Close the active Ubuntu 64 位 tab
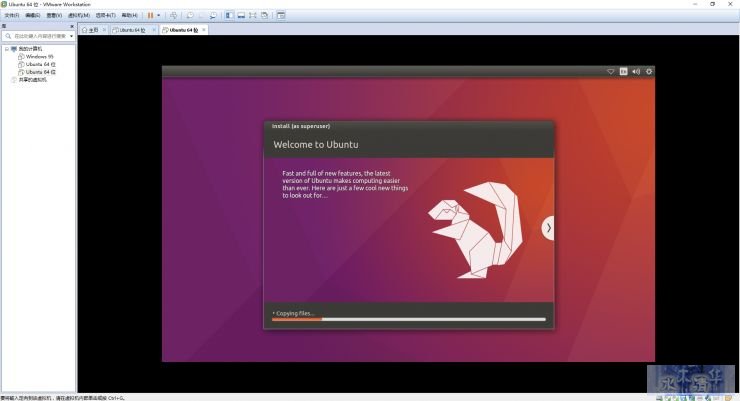Viewport: 740px width, 401px height. coord(204,30)
